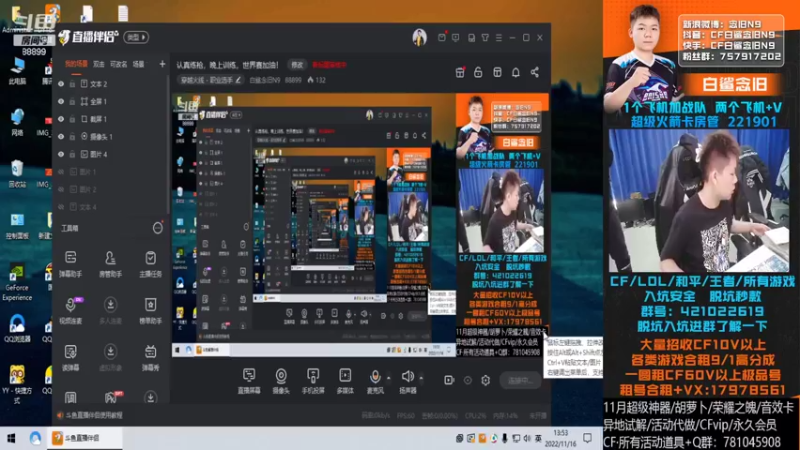Click the feedback message icon in the title bar
This screenshot has height=450, width=800.
click(455, 37)
